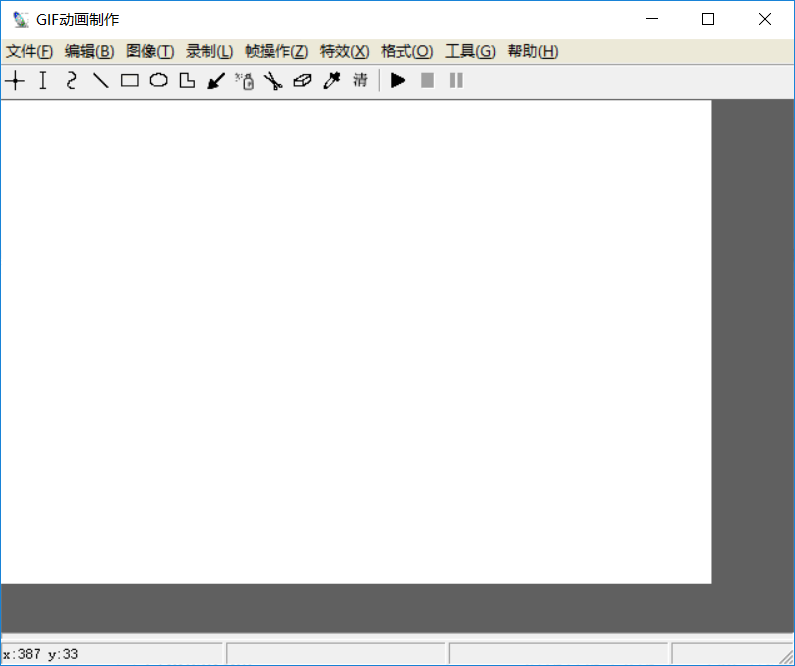Viewport: 795px width, 666px height.
Task: Open the 工具(G) menu
Action: point(471,51)
